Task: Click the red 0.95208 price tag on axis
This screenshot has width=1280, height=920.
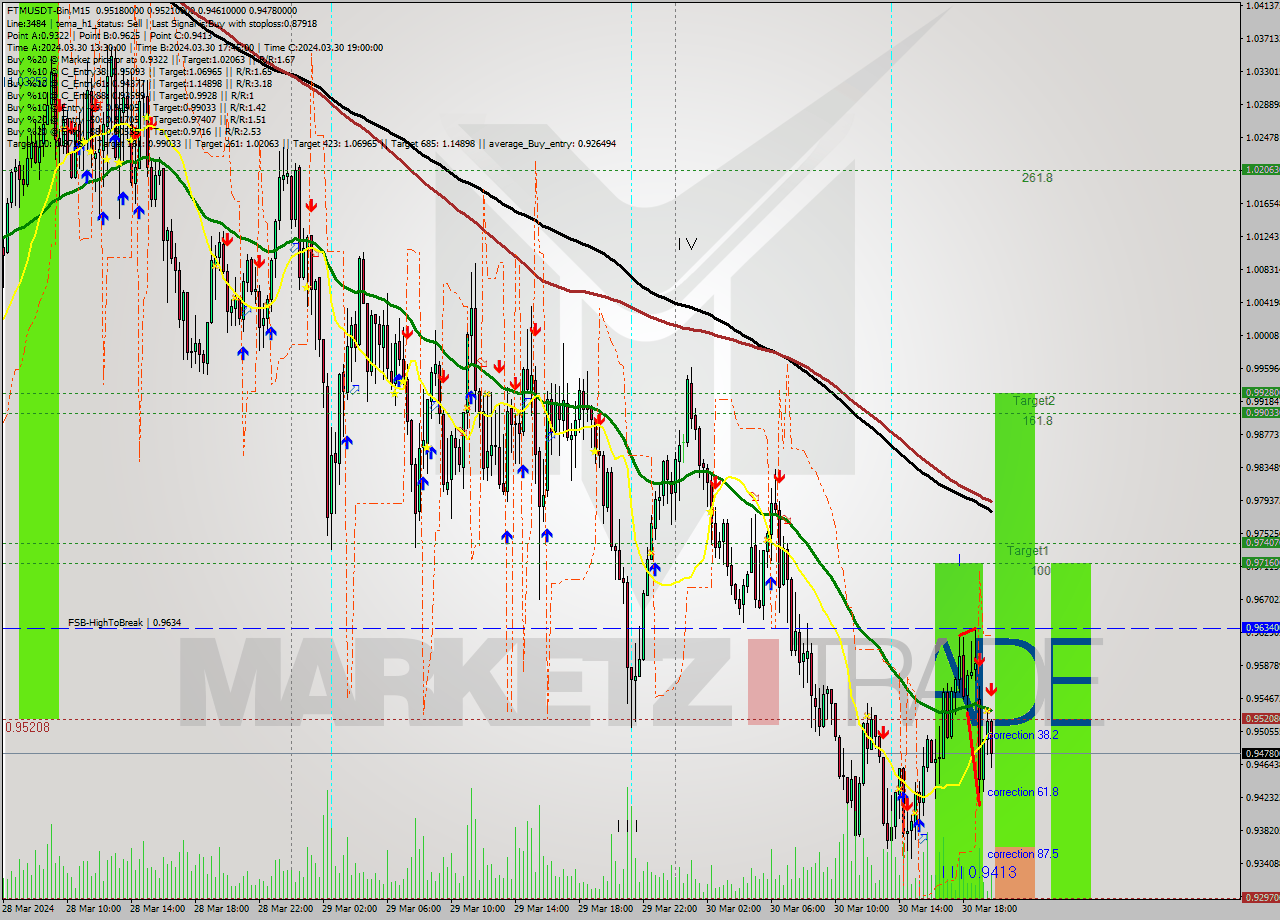Action: point(1260,718)
